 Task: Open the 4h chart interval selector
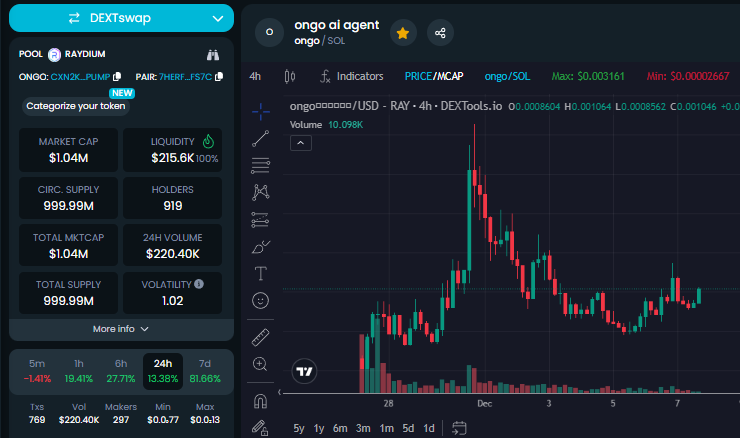click(x=255, y=76)
